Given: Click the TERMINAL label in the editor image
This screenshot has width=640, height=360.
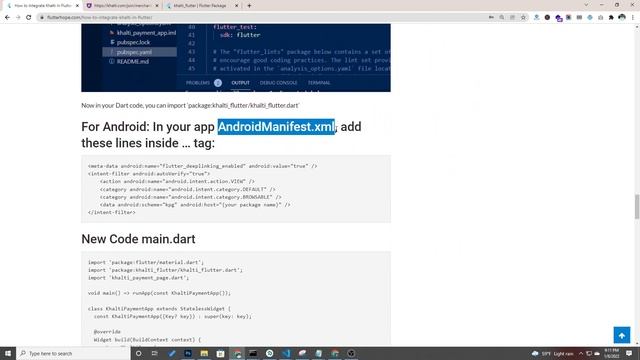Looking at the screenshot, I should pos(319,83).
